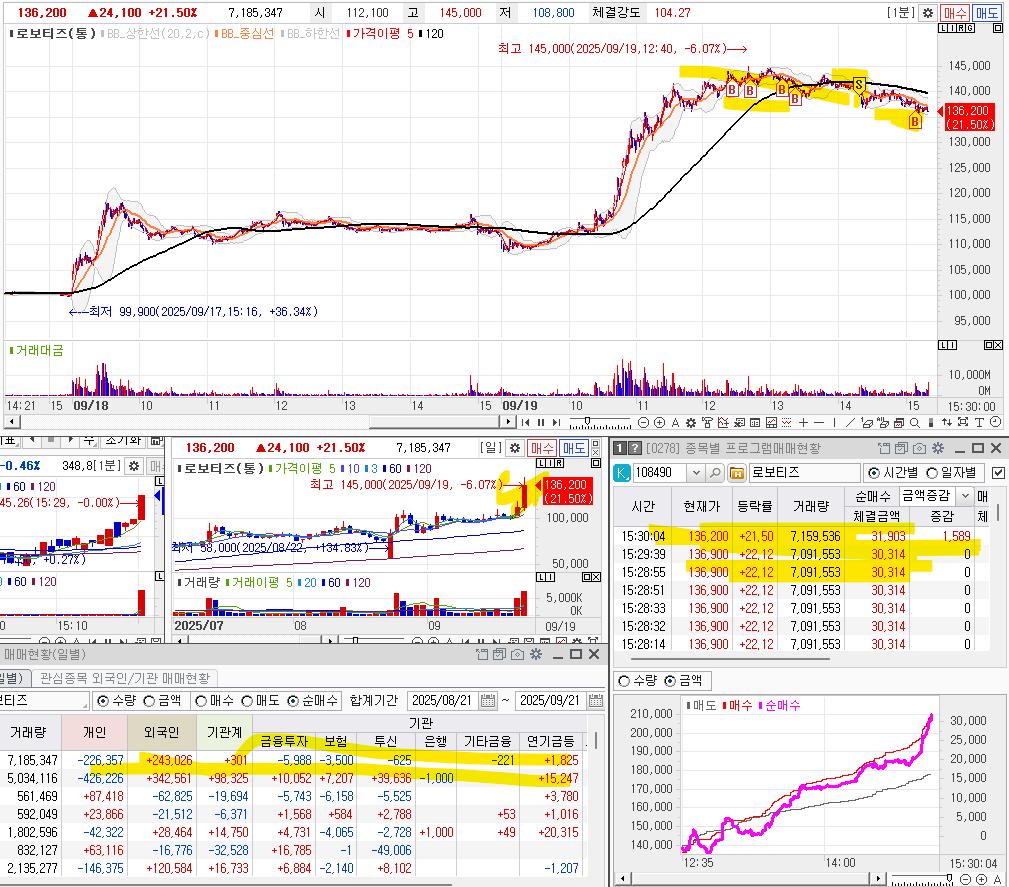The image size is (1009, 887).
Task: Click the [1분] interval label on main chart
Action: pos(902,13)
